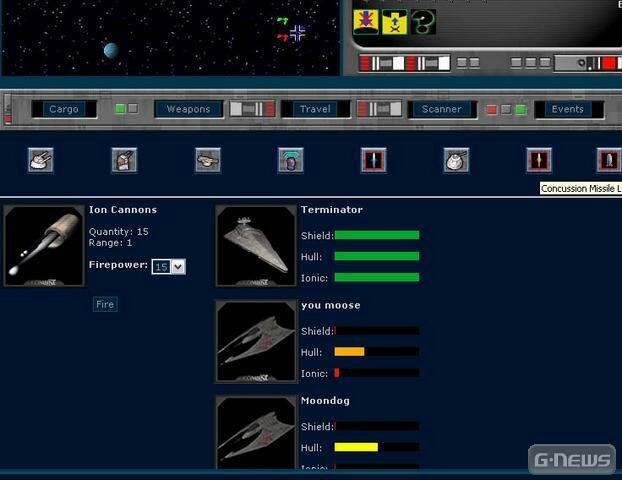Click the blue crosshair marker on the map

tap(298, 33)
